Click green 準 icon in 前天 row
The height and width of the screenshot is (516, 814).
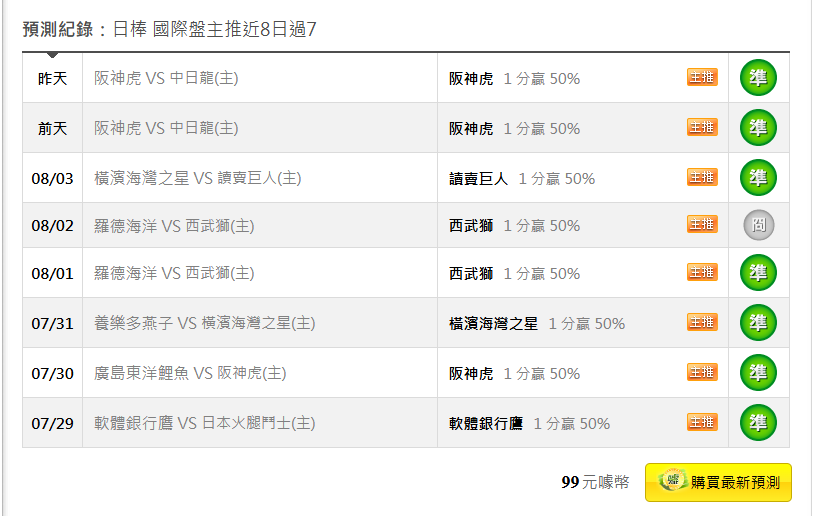click(758, 128)
